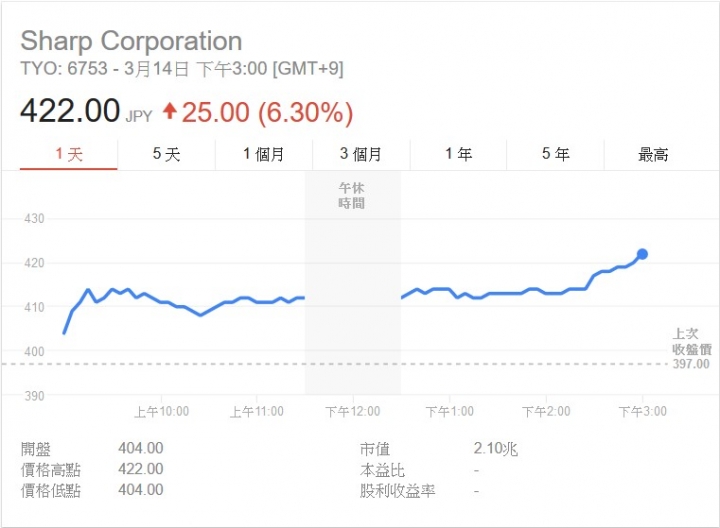Image resolution: width=720 pixels, height=528 pixels.
Task: Click the 上次收盤價 397.00 label
Action: 692,349
